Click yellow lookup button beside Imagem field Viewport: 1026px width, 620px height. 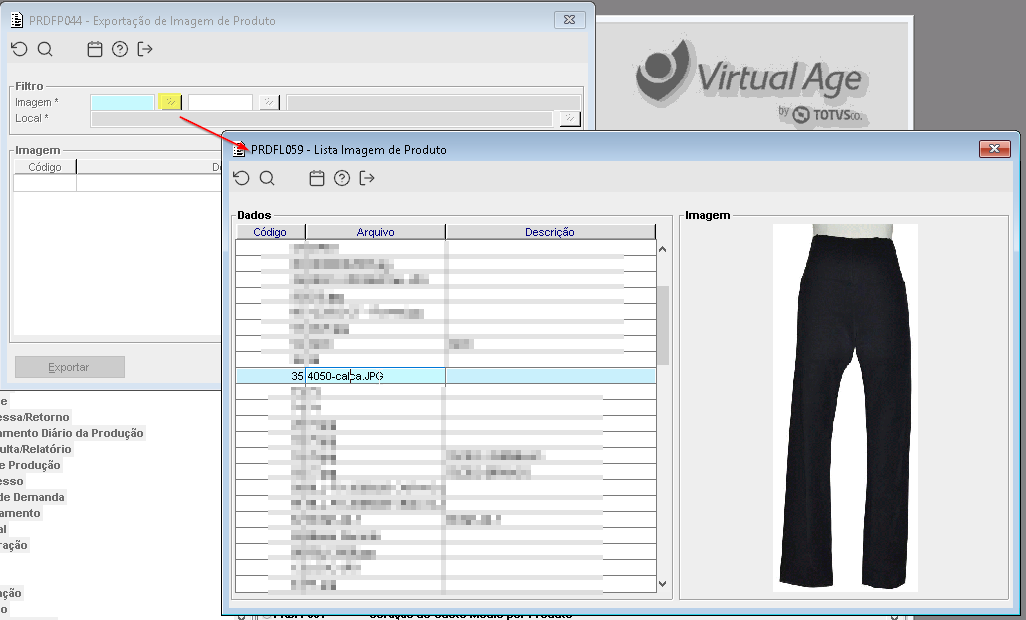coord(170,101)
